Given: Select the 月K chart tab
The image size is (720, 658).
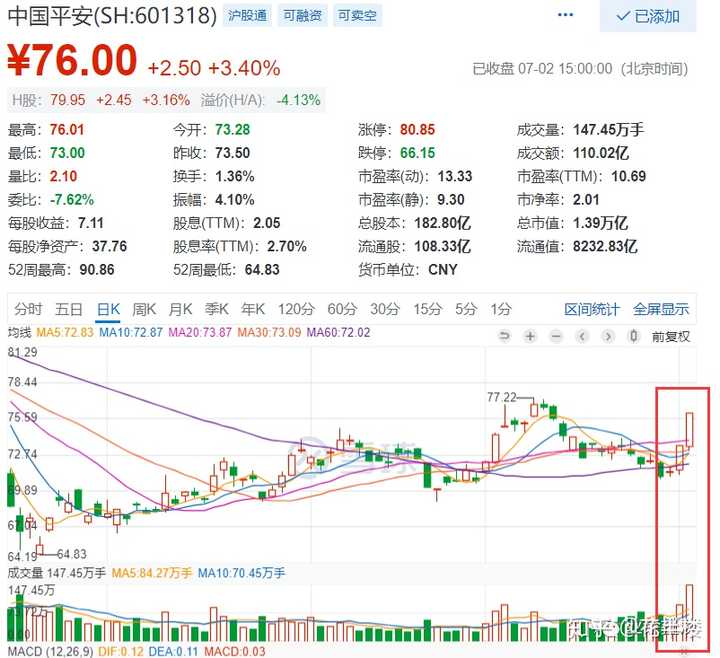Looking at the screenshot, I should point(180,309).
